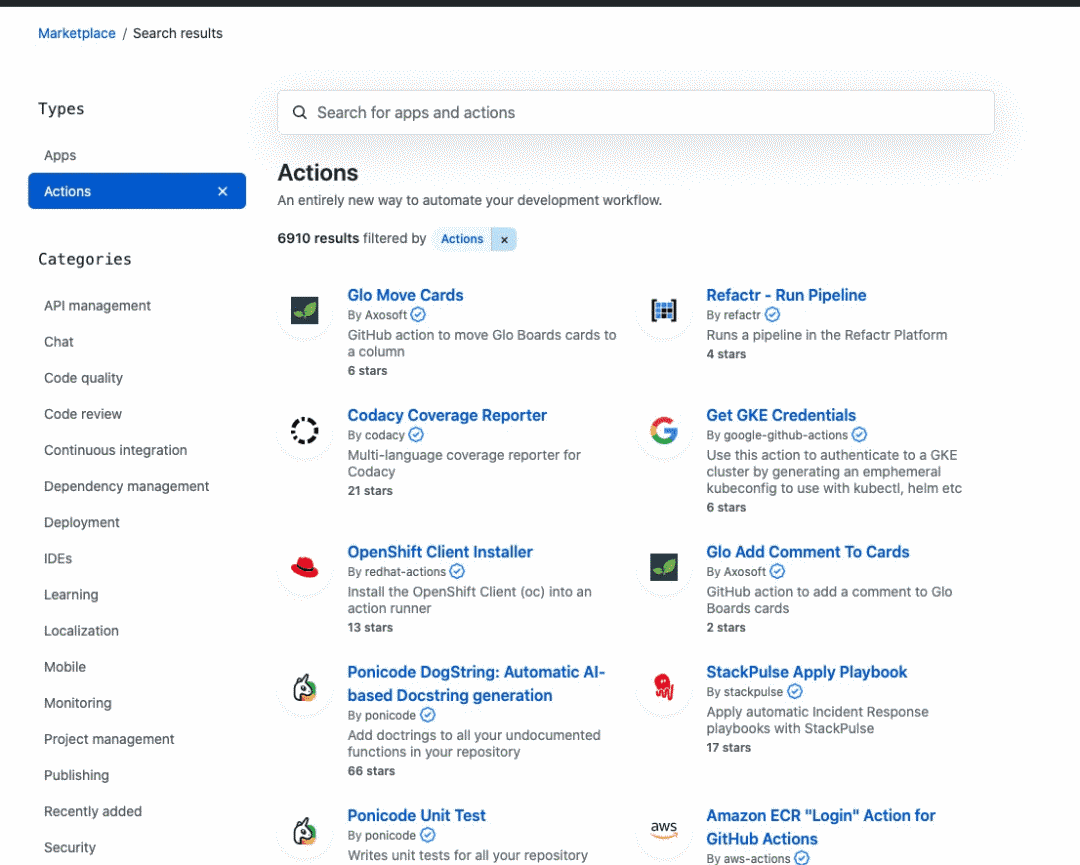Remove the Actions filter via sidebar X
The height and width of the screenshot is (865, 1080).
(222, 191)
